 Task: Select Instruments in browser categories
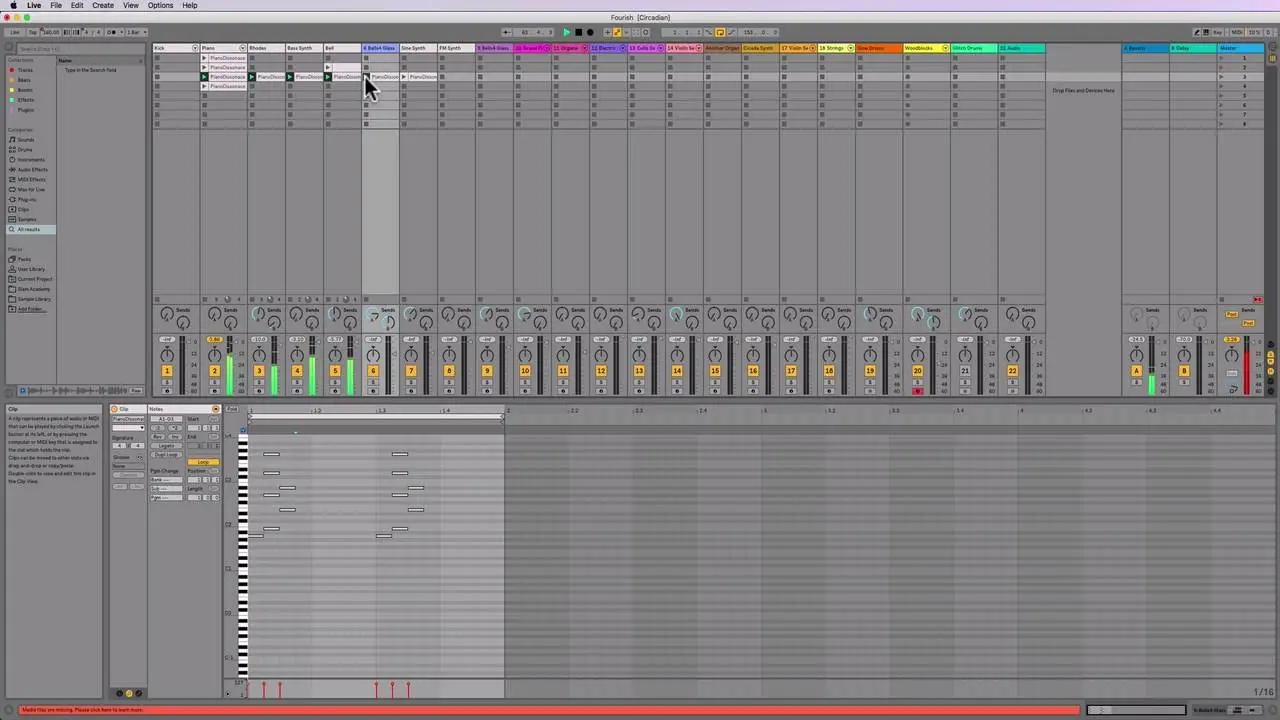[x=30, y=160]
